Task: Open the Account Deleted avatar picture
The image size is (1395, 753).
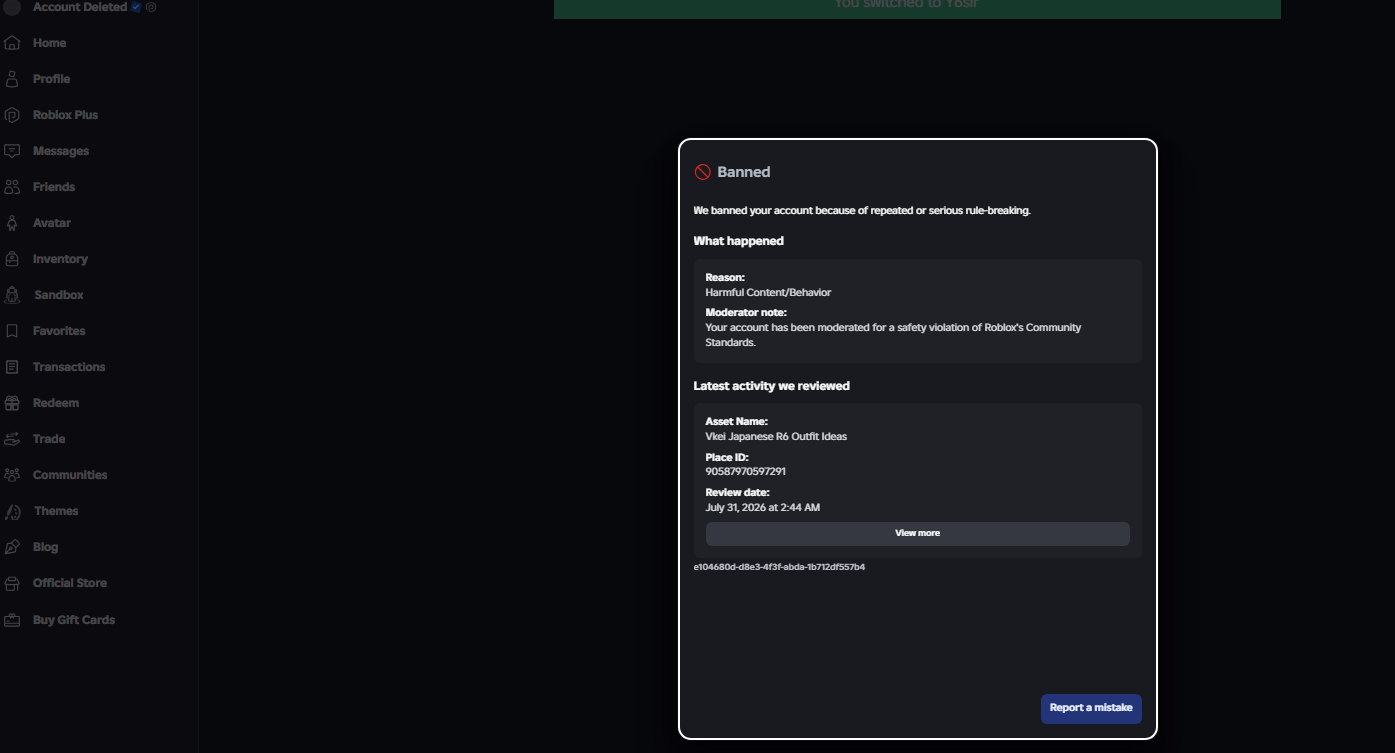Action: tap(12, 7)
